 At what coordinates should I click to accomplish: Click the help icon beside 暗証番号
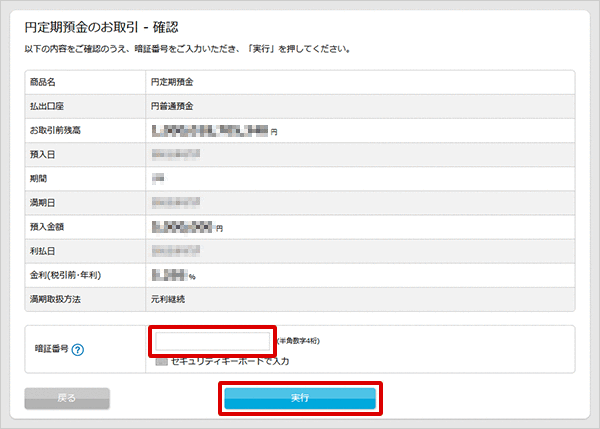(77, 349)
